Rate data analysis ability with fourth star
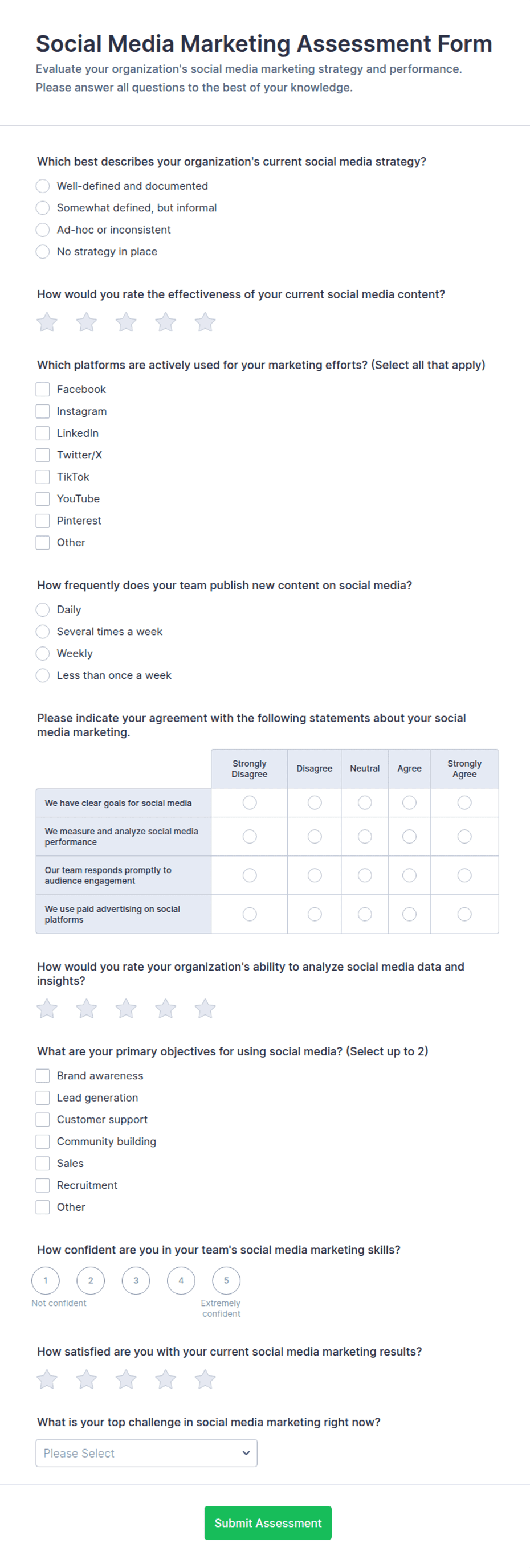 166,1009
